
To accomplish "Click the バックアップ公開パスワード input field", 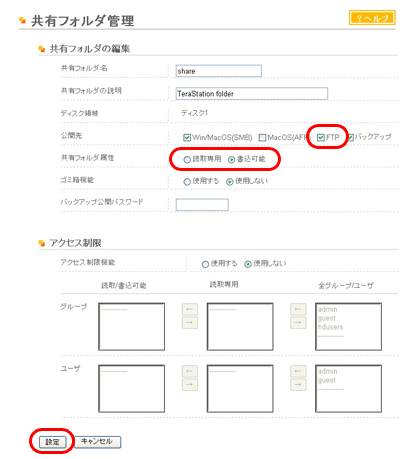I will (x=202, y=204).
